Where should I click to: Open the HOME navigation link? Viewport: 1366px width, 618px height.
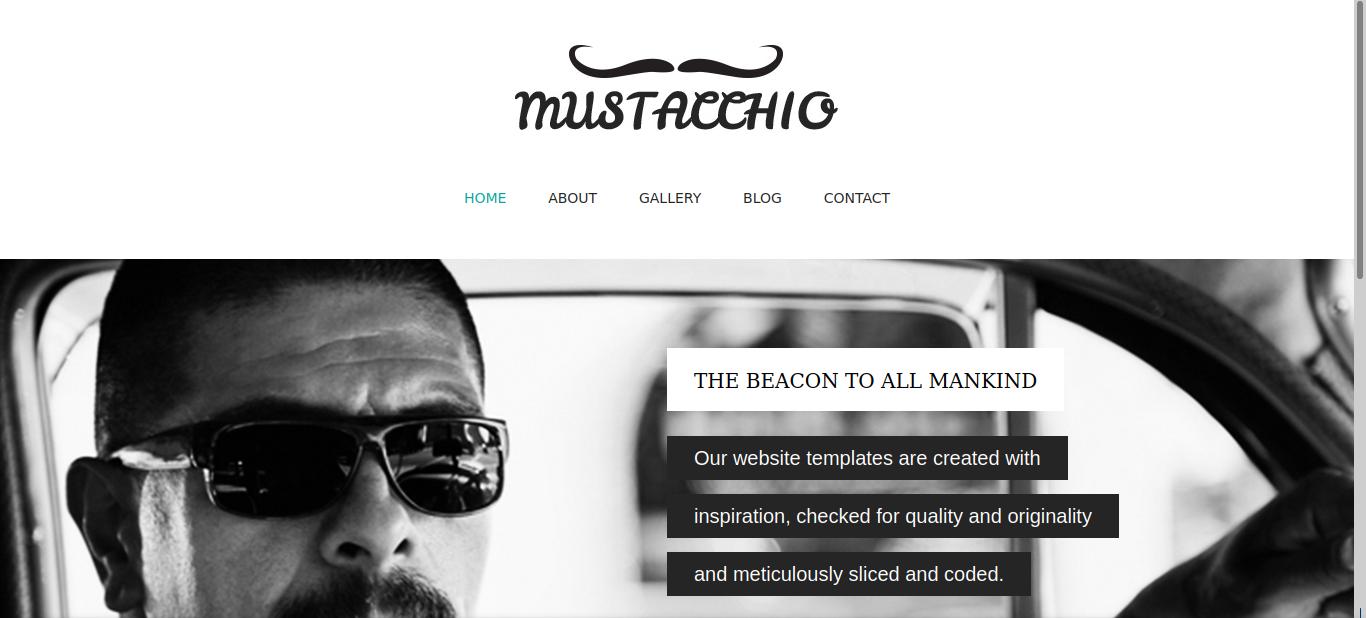[x=485, y=198]
